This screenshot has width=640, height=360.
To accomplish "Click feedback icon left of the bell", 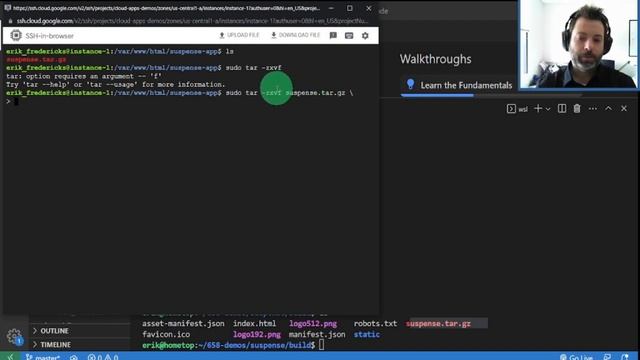I will click(x=607, y=358).
